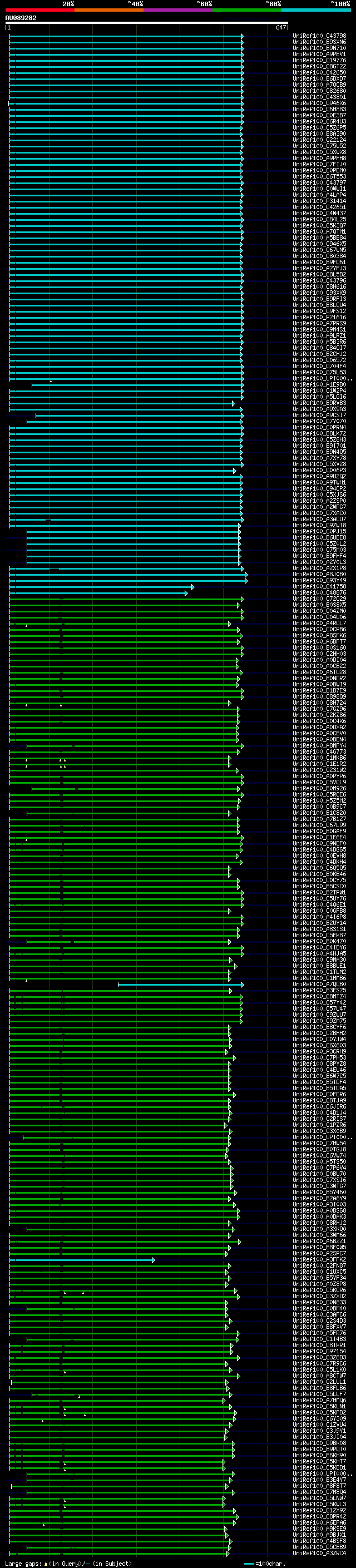Click the red 20% identity legend segment
The image size is (356, 1568).
(39, 10)
